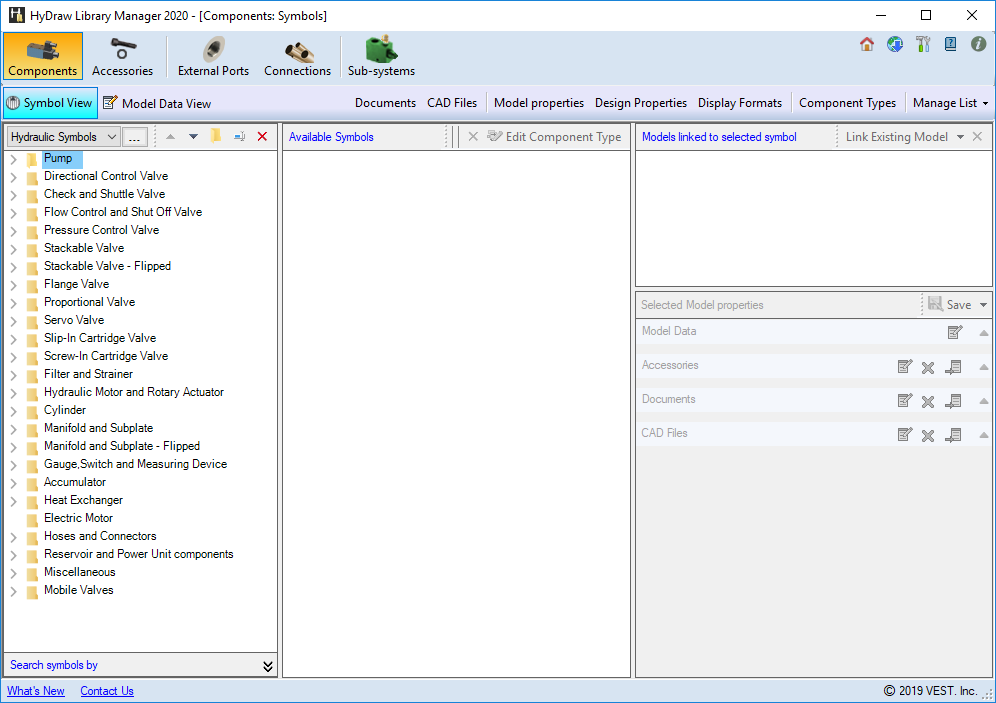The height and width of the screenshot is (703, 996).
Task: Go to Sub-systems section
Action: 381,57
